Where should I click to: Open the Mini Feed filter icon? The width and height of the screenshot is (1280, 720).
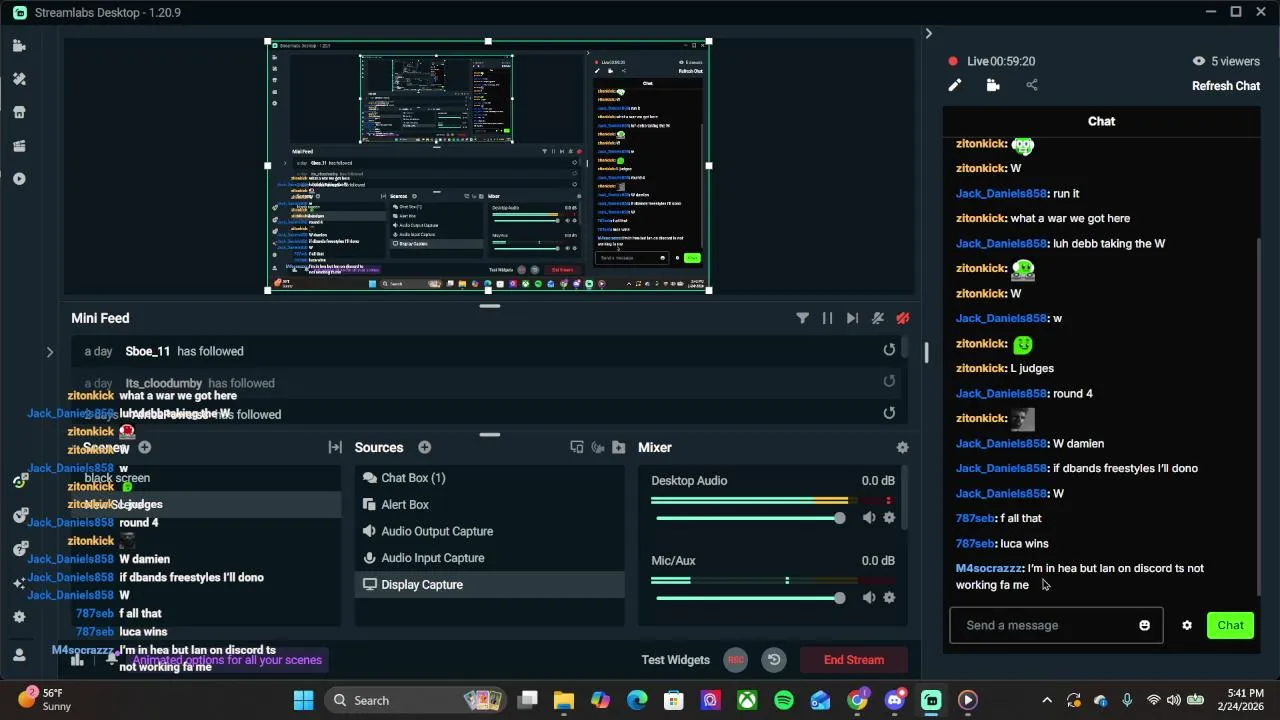(802, 318)
